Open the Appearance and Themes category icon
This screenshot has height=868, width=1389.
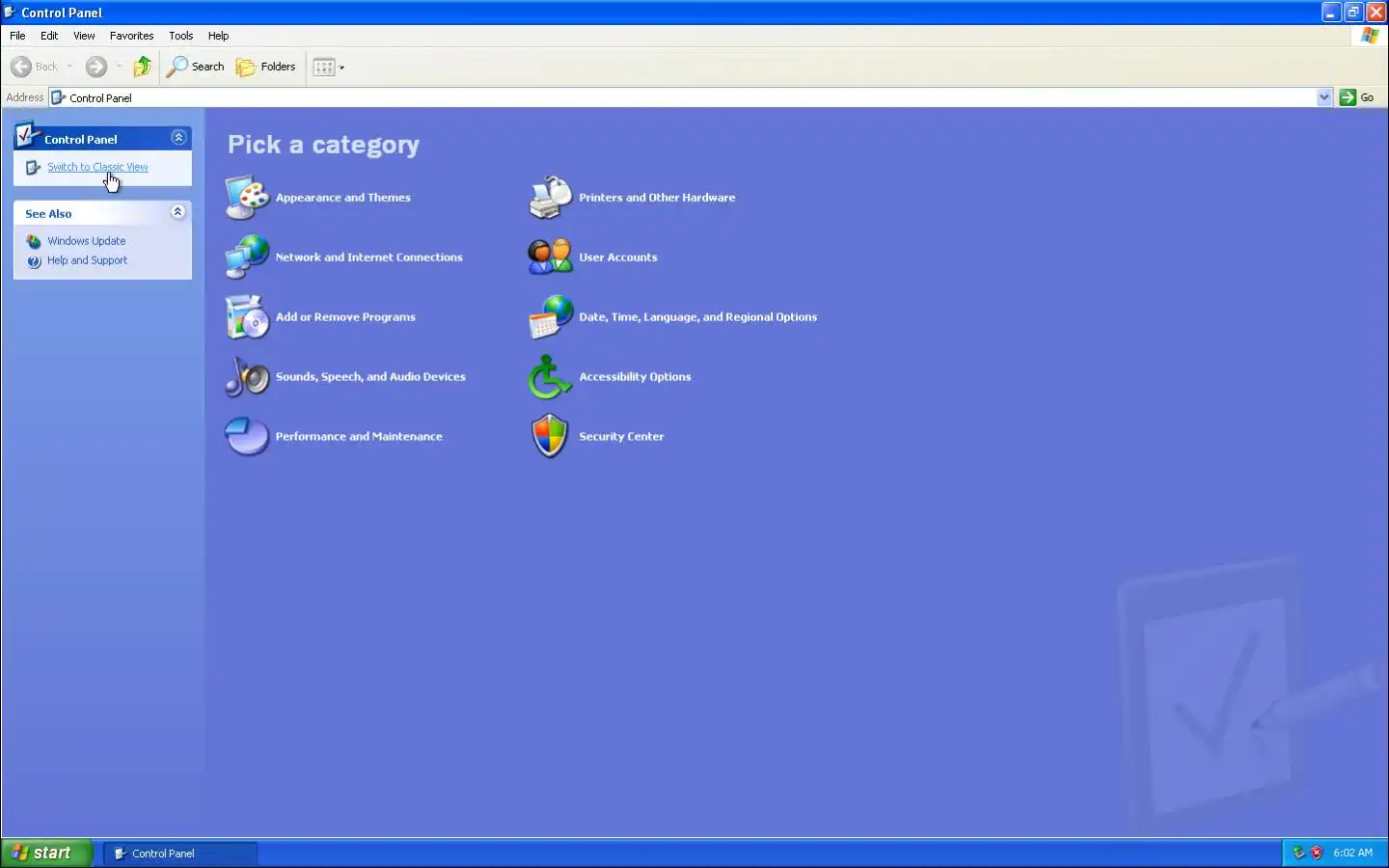coord(247,198)
